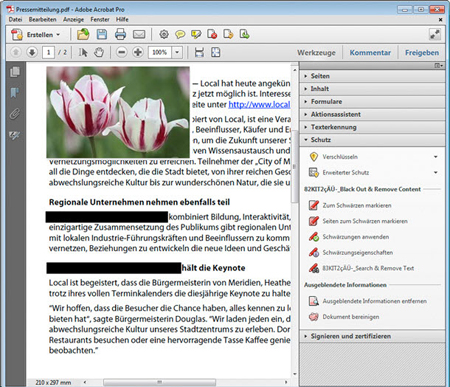
Task: Open the zoom percentage dropdown arrow
Action: [177, 52]
